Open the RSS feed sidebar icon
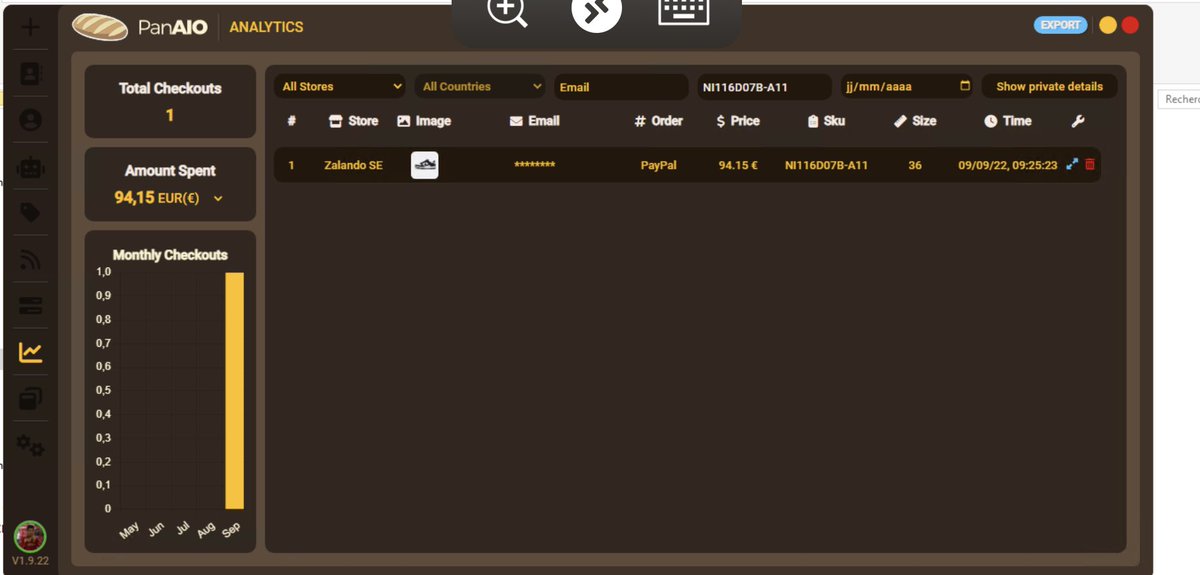 point(31,260)
